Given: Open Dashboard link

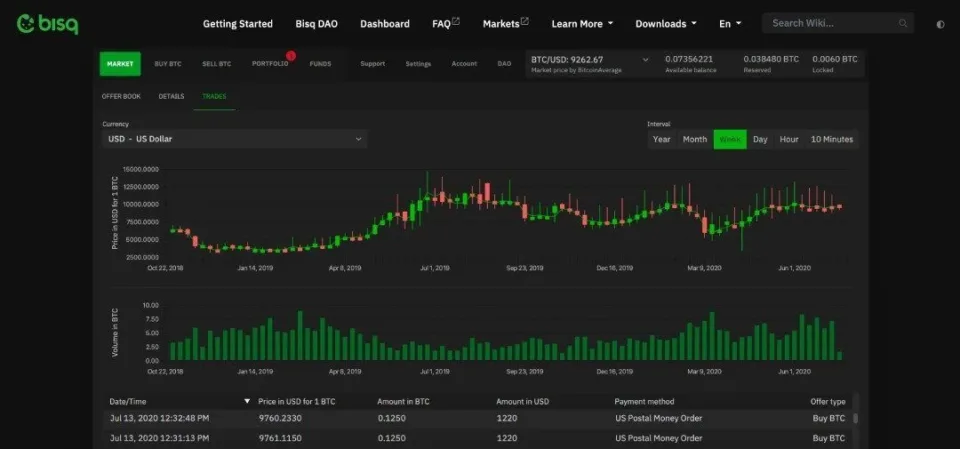Looking at the screenshot, I should [384, 24].
